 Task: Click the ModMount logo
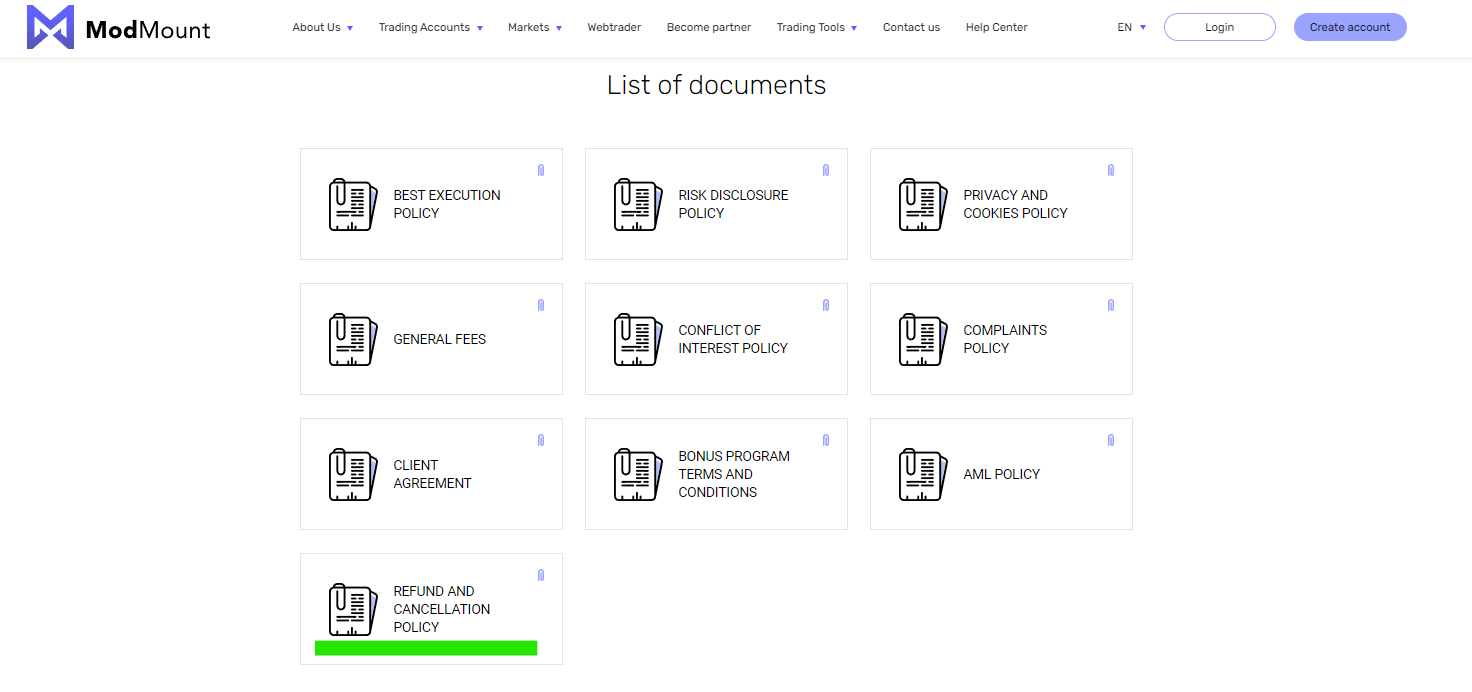(x=118, y=27)
